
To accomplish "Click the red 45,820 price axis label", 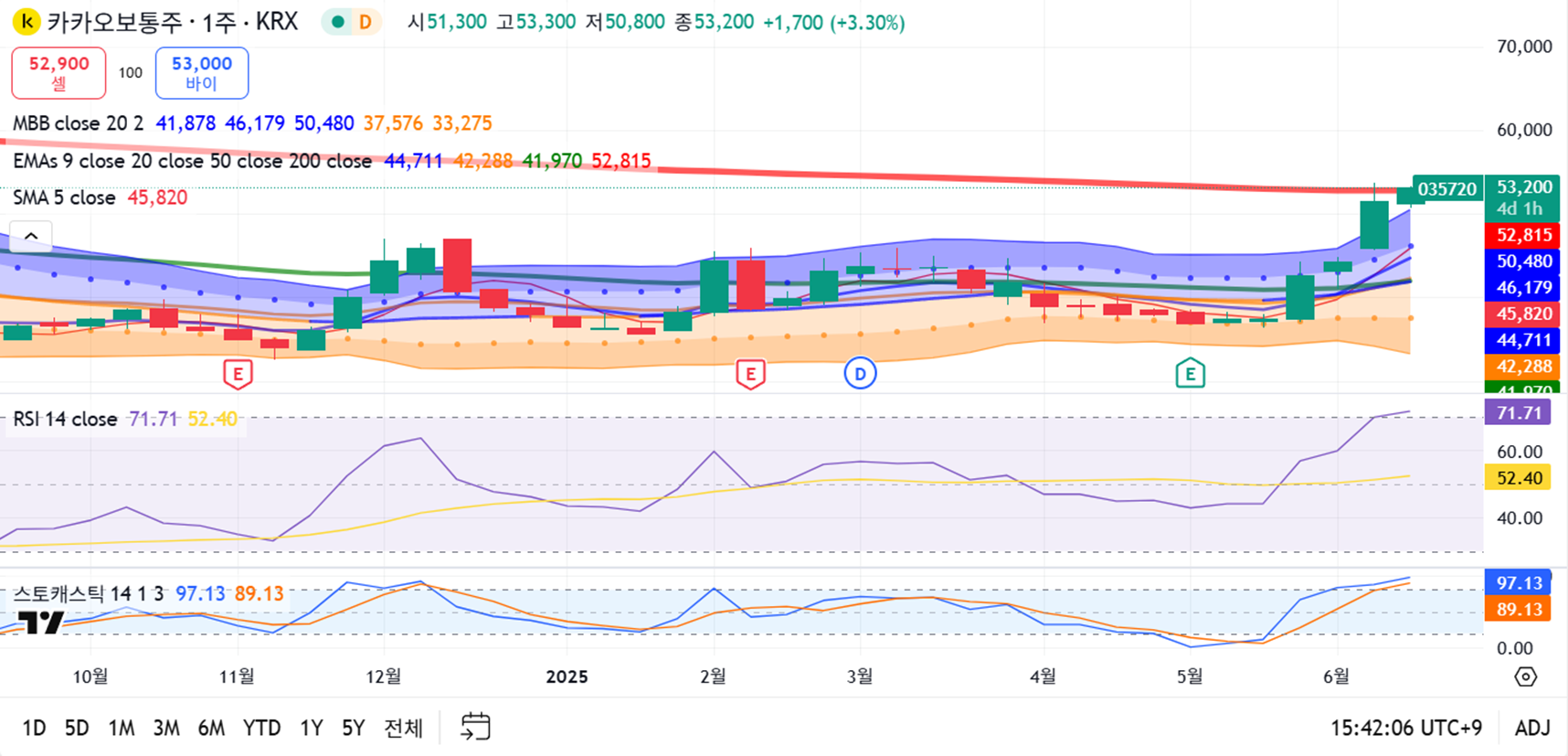I will click(x=1522, y=314).
